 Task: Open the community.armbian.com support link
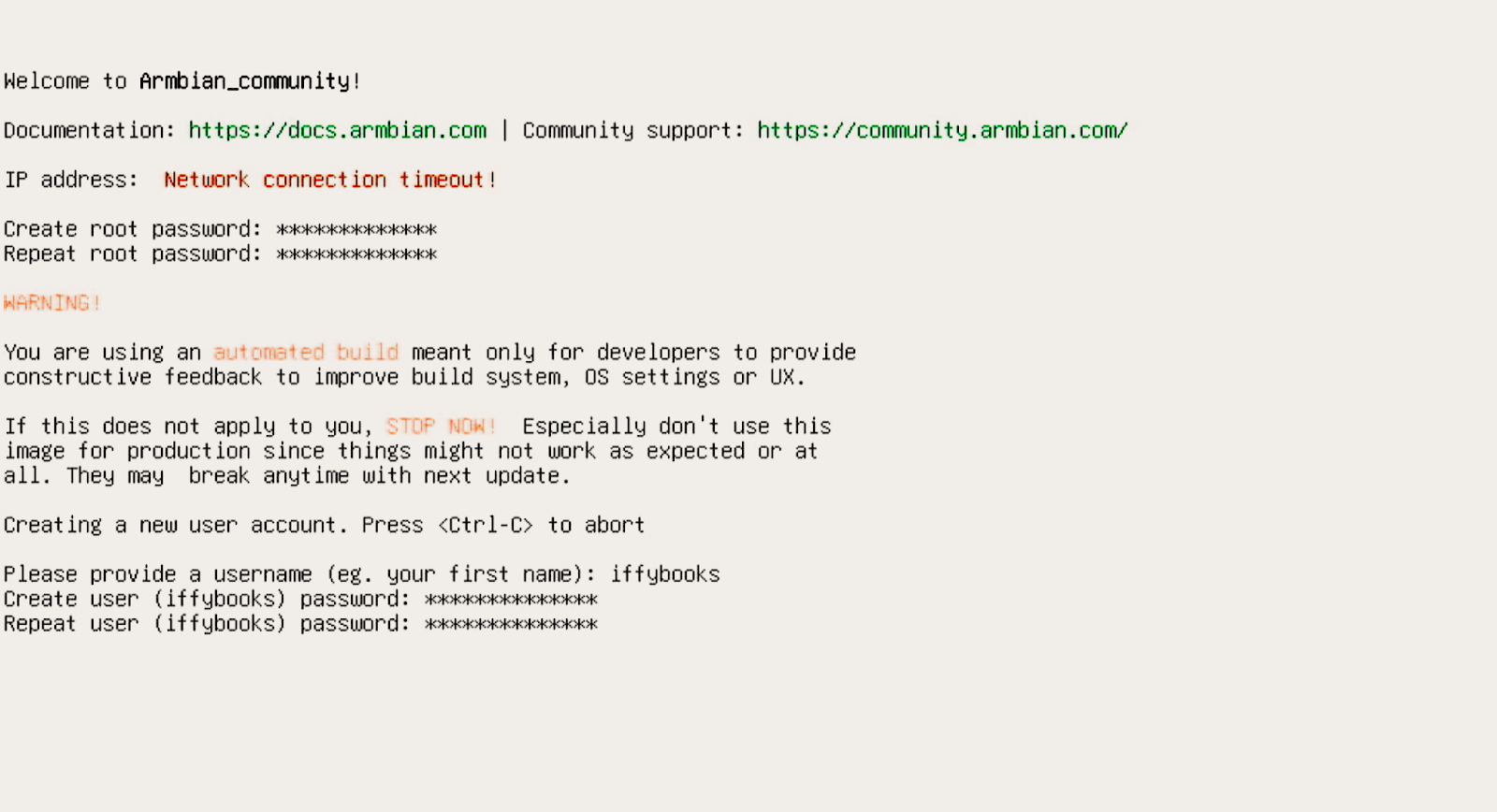pos(942,130)
